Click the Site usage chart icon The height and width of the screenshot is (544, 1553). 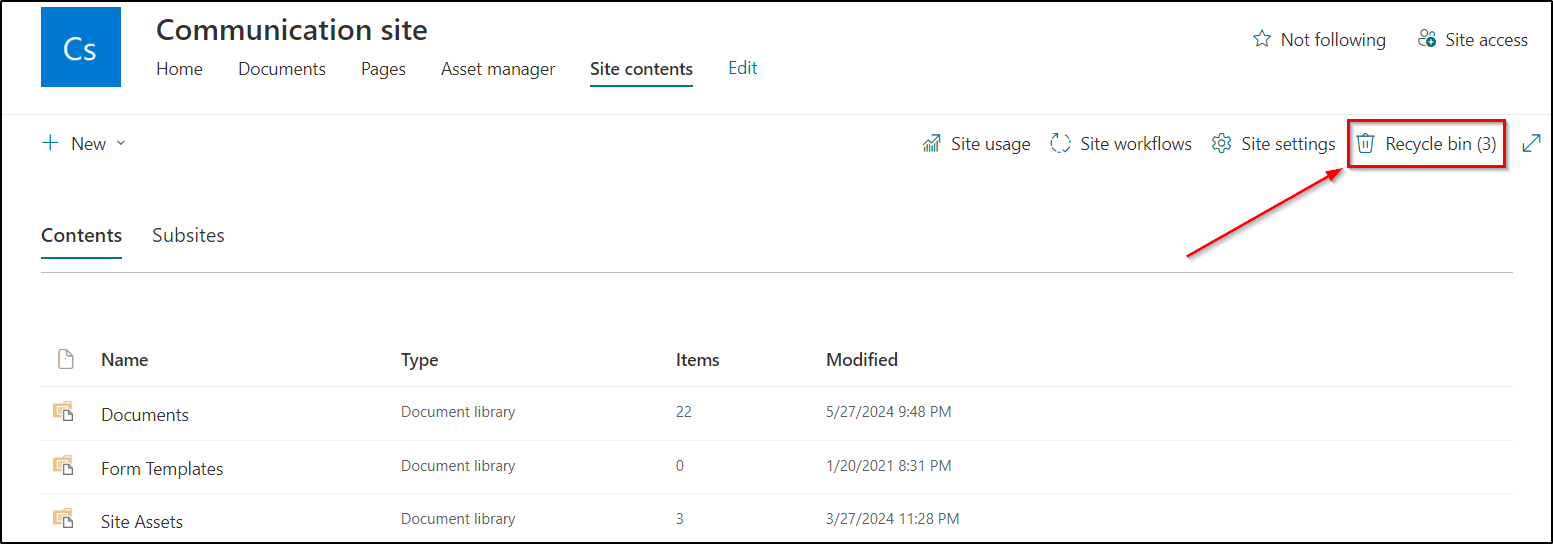click(931, 144)
